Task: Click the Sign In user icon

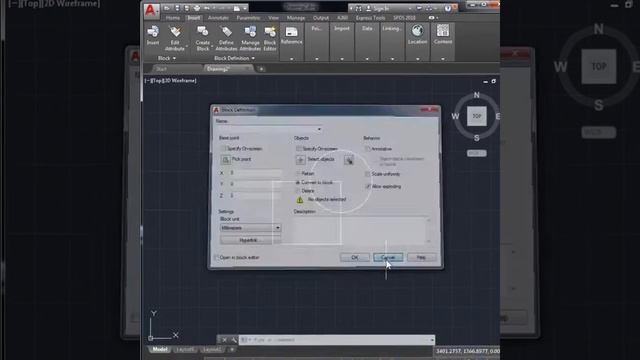Action: 369,9
